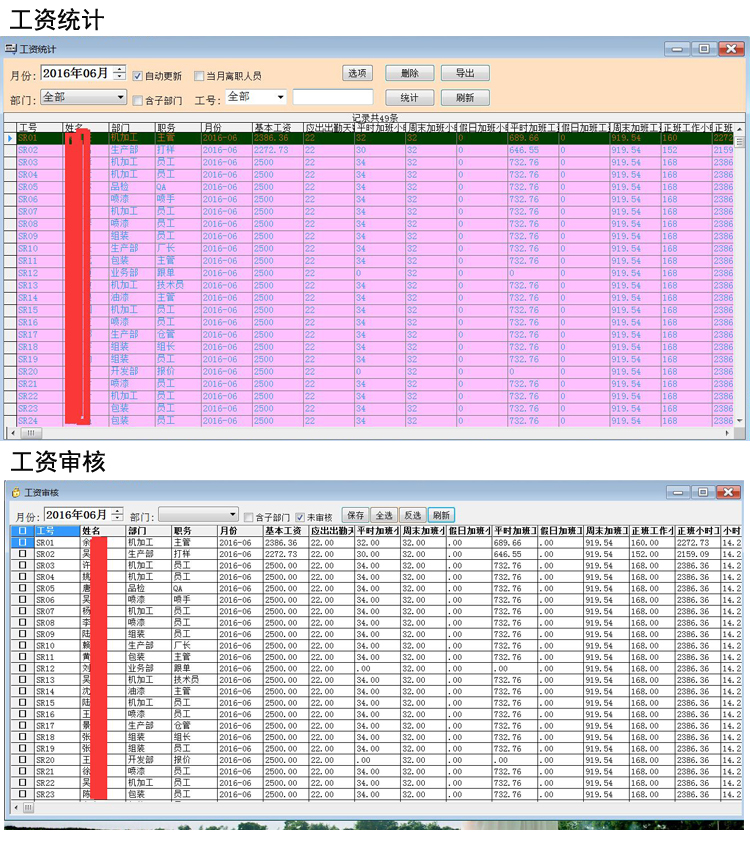The width and height of the screenshot is (750, 850).
Task: Click the 业务部 cell in 工资统计 row SR12
Action: [x=132, y=273]
